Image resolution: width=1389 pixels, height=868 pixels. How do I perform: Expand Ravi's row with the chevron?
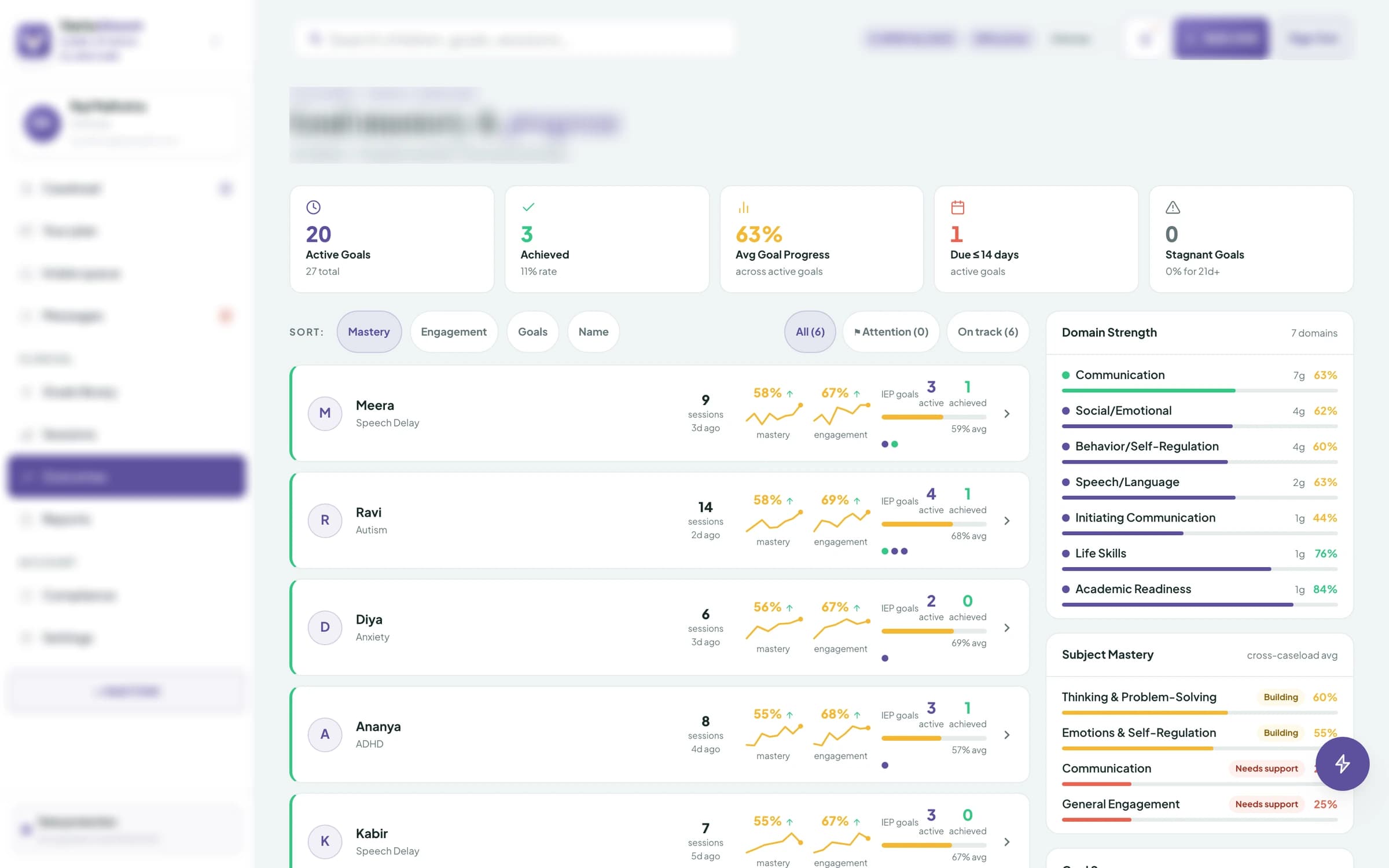click(1007, 521)
